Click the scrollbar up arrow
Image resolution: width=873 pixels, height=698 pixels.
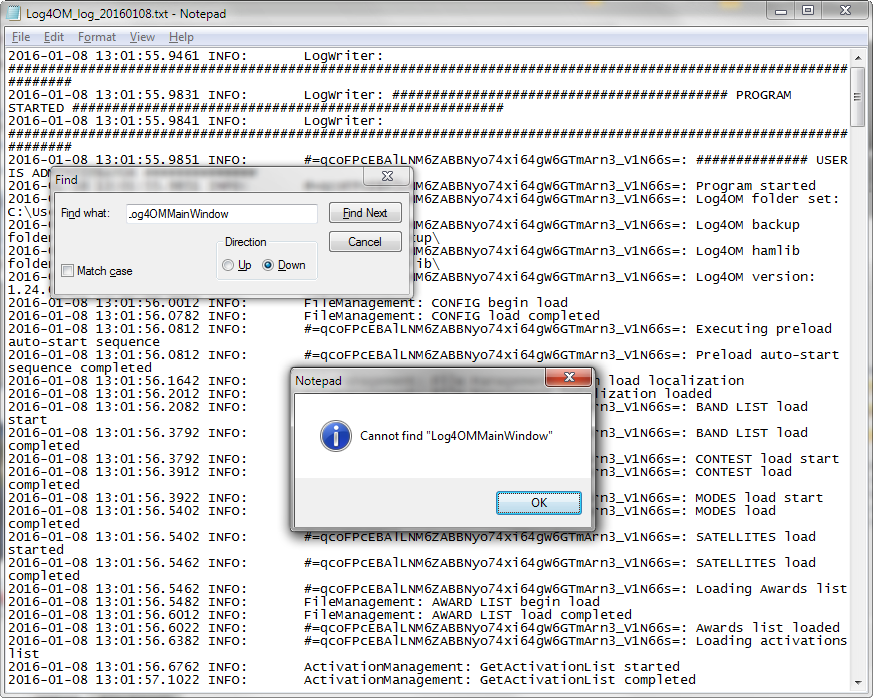[857, 57]
